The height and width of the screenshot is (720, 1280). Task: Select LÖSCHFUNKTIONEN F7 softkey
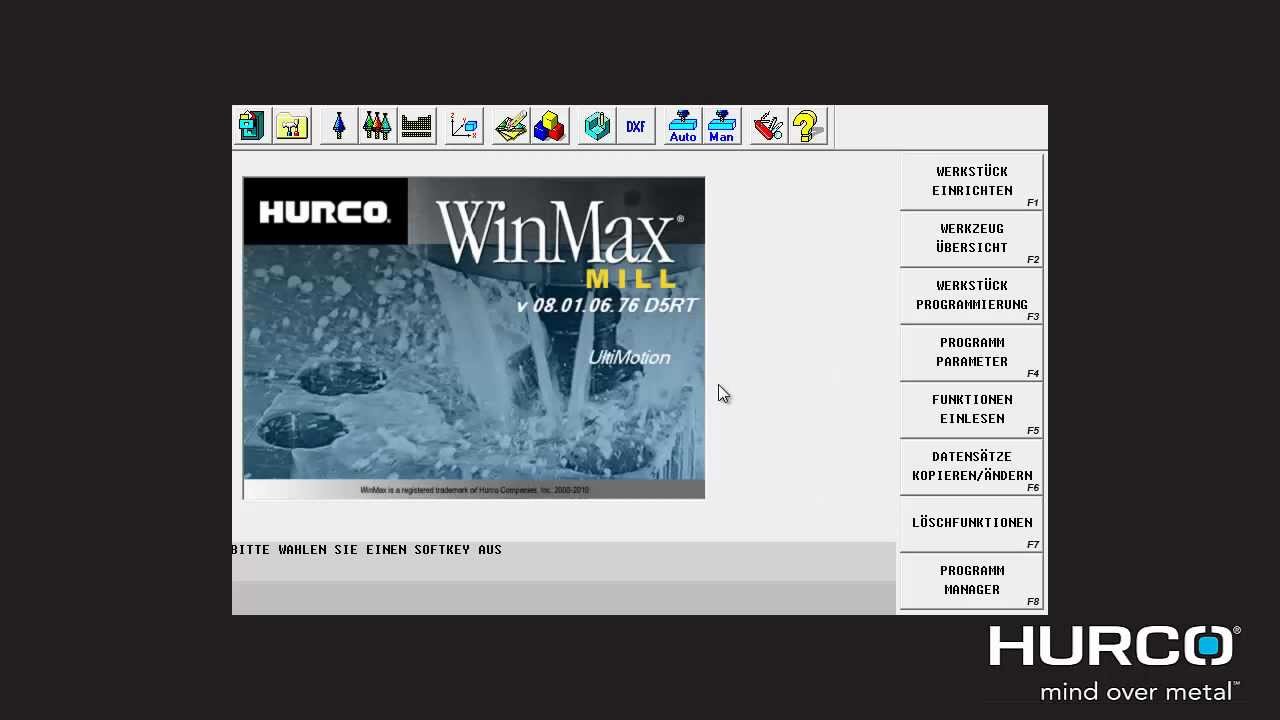(971, 524)
